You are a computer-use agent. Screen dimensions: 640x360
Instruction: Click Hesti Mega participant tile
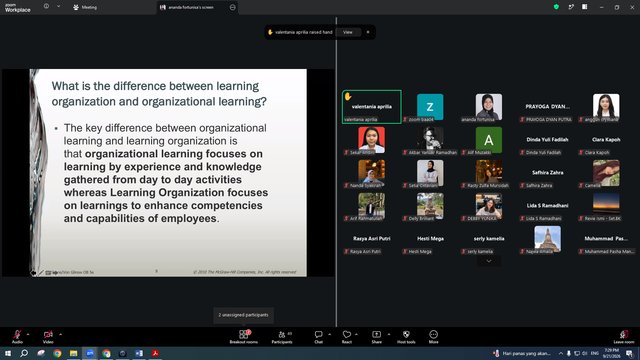pos(430,239)
